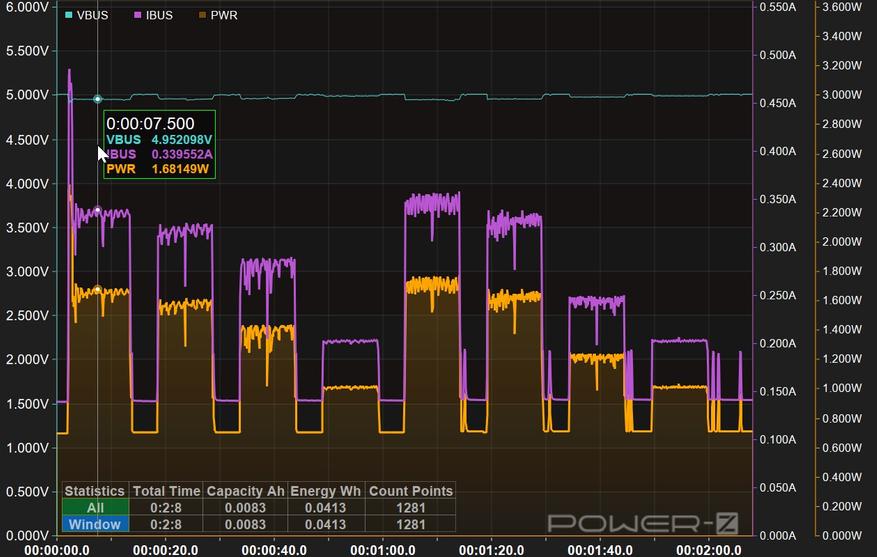877x557 pixels.
Task: Click the brown PWR legend color square
Action: (x=203, y=16)
